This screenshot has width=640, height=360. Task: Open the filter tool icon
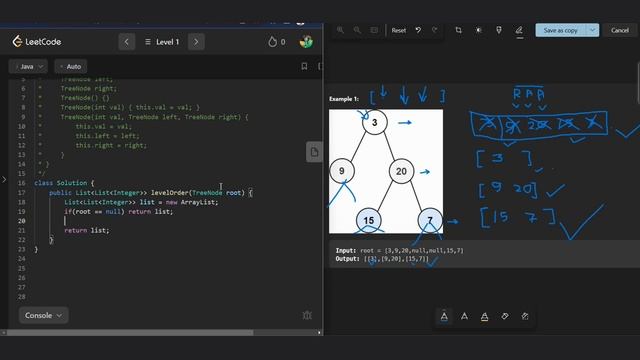click(x=498, y=30)
